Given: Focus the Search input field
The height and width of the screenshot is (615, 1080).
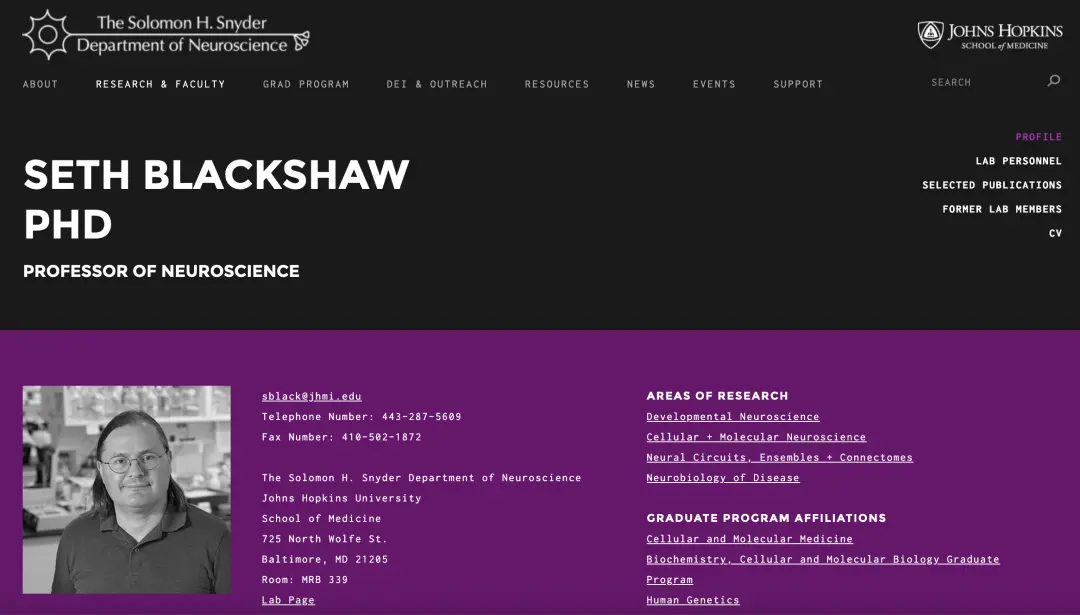Looking at the screenshot, I should click(x=985, y=82).
